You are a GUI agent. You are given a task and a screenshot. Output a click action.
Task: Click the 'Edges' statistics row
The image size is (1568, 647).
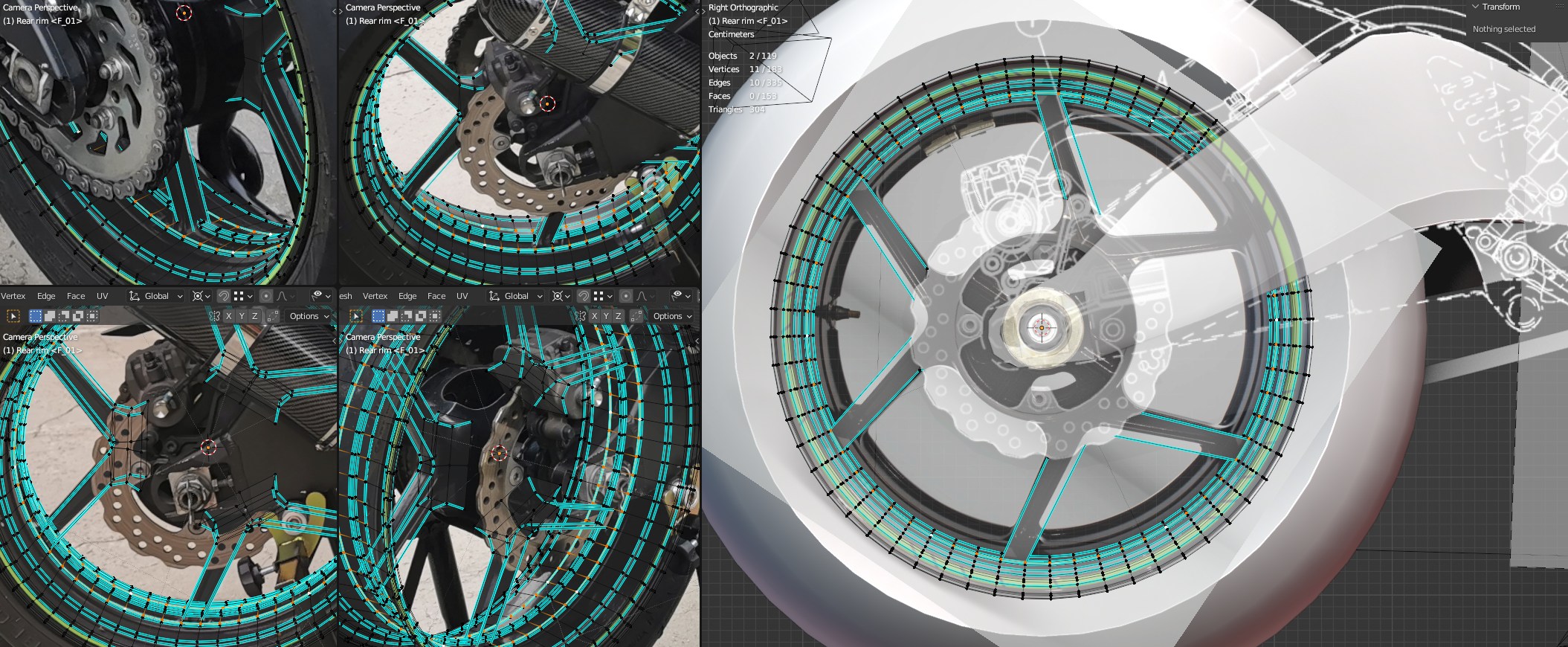[x=745, y=83]
